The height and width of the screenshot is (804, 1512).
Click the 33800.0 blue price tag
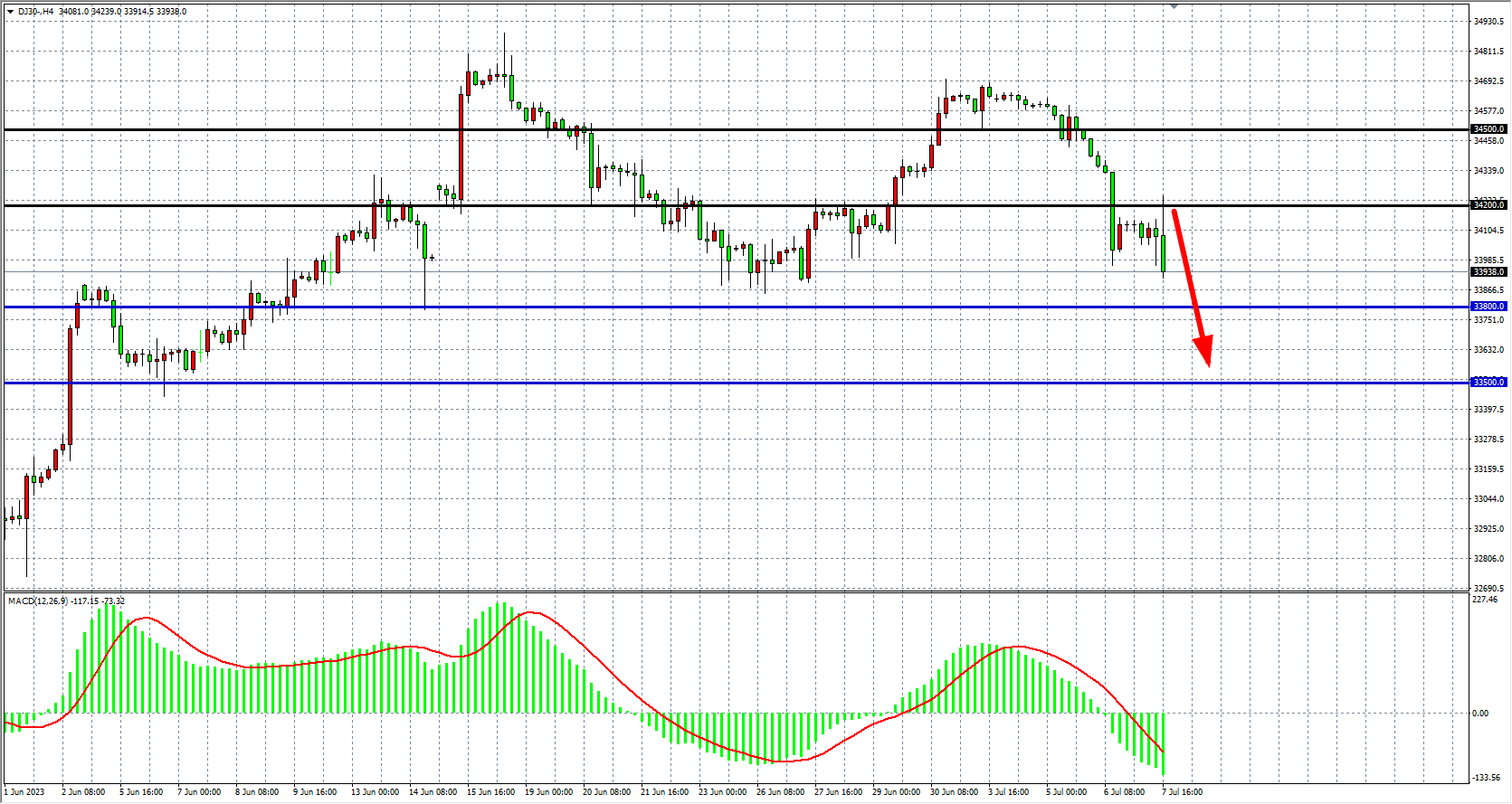click(x=1488, y=307)
